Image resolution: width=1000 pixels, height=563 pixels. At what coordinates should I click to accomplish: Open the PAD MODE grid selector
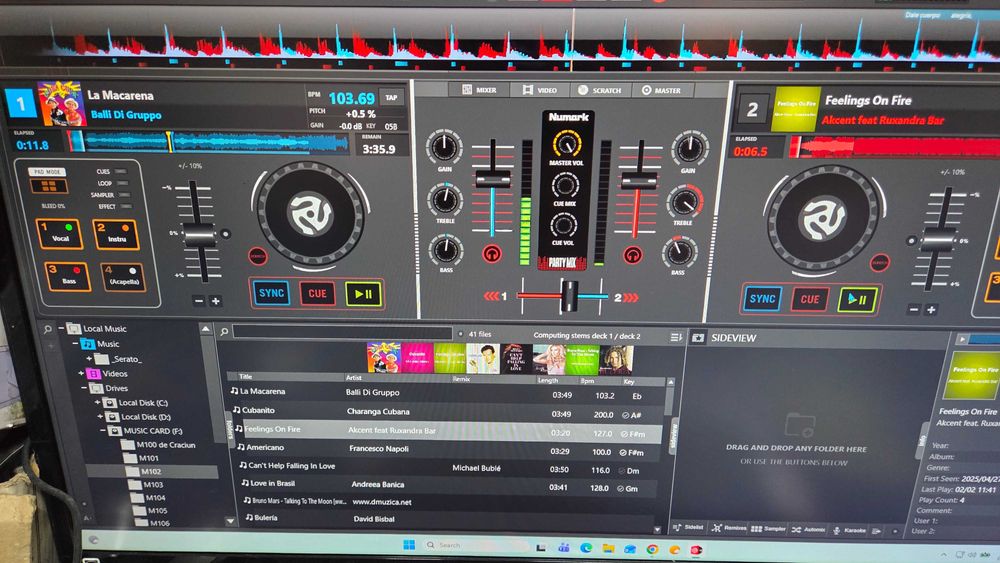[x=48, y=186]
